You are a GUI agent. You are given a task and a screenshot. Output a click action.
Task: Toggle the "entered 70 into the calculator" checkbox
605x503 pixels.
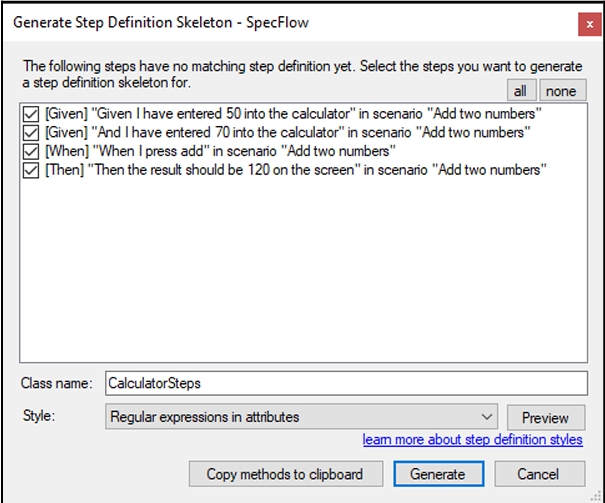(30, 133)
